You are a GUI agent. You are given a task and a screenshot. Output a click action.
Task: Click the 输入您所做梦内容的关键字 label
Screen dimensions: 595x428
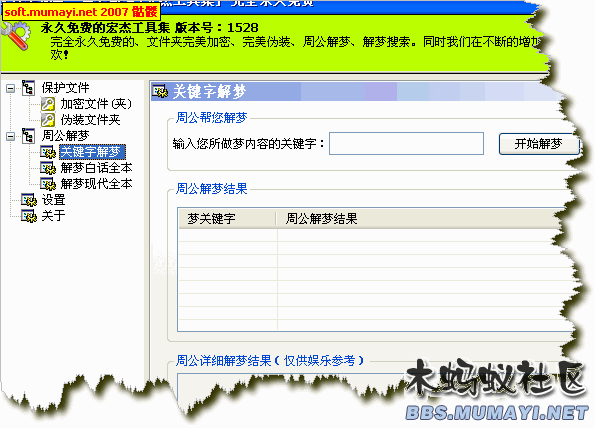click(x=249, y=144)
